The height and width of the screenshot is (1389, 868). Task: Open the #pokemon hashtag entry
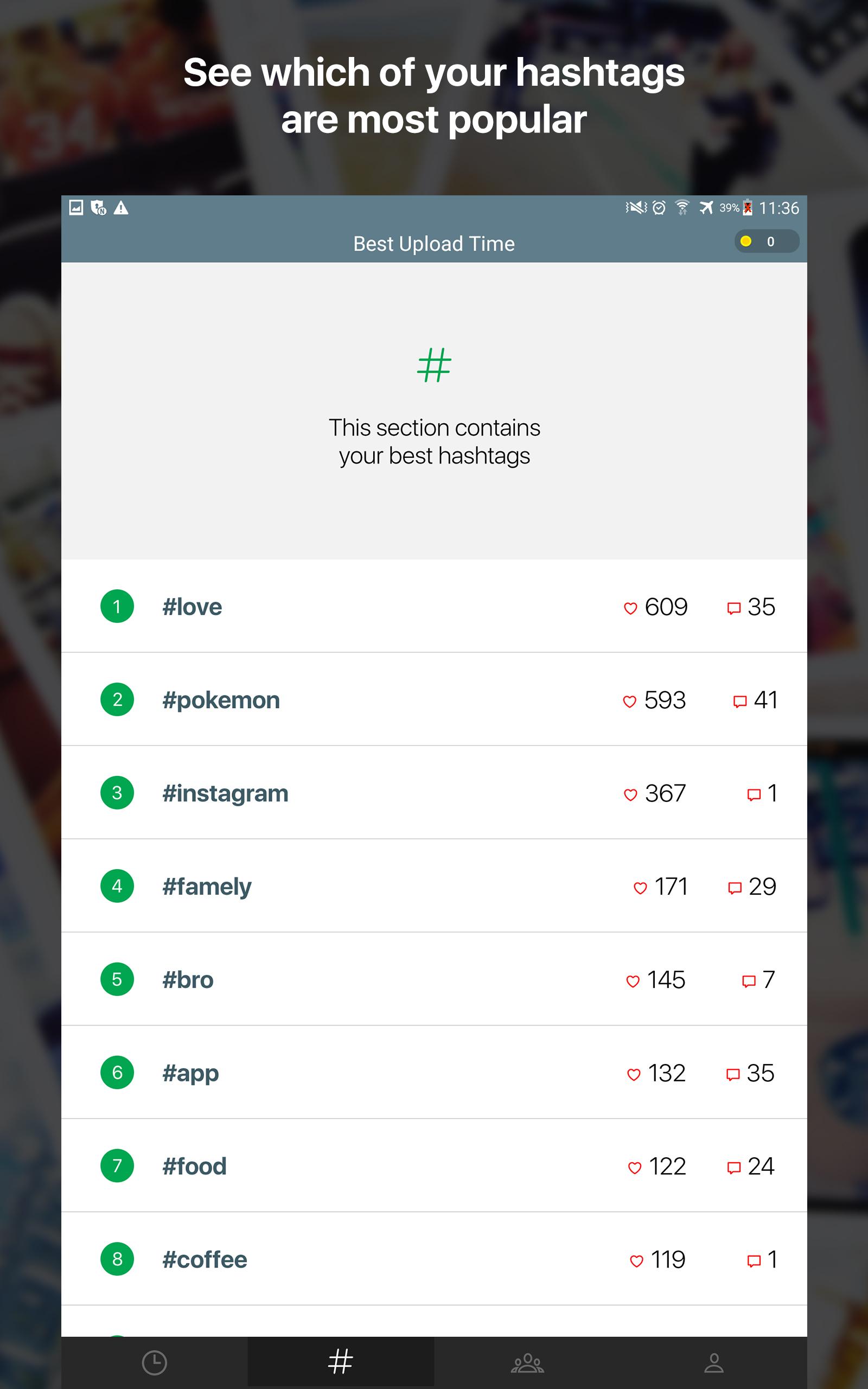pos(221,700)
